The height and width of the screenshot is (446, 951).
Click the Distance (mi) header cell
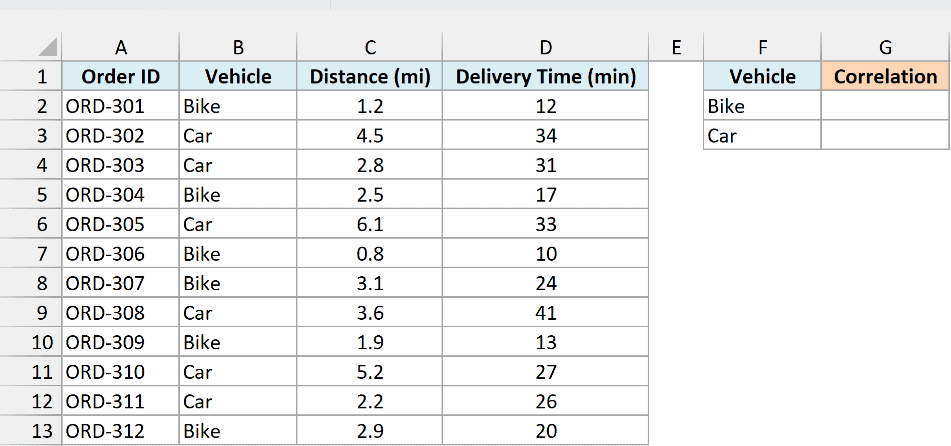(369, 76)
